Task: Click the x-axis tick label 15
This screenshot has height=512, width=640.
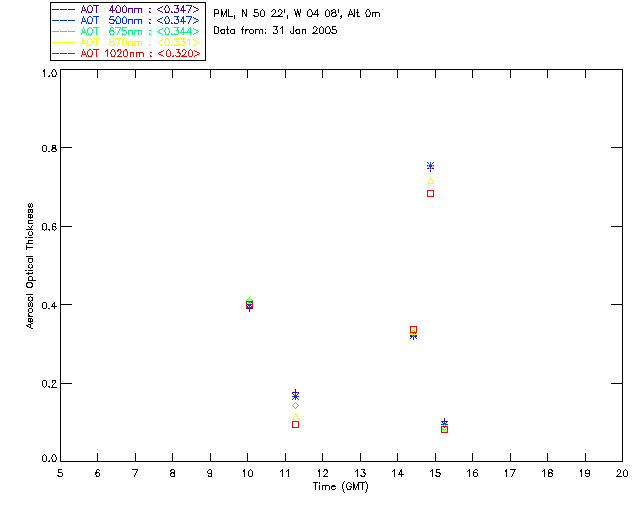Action: (x=435, y=474)
